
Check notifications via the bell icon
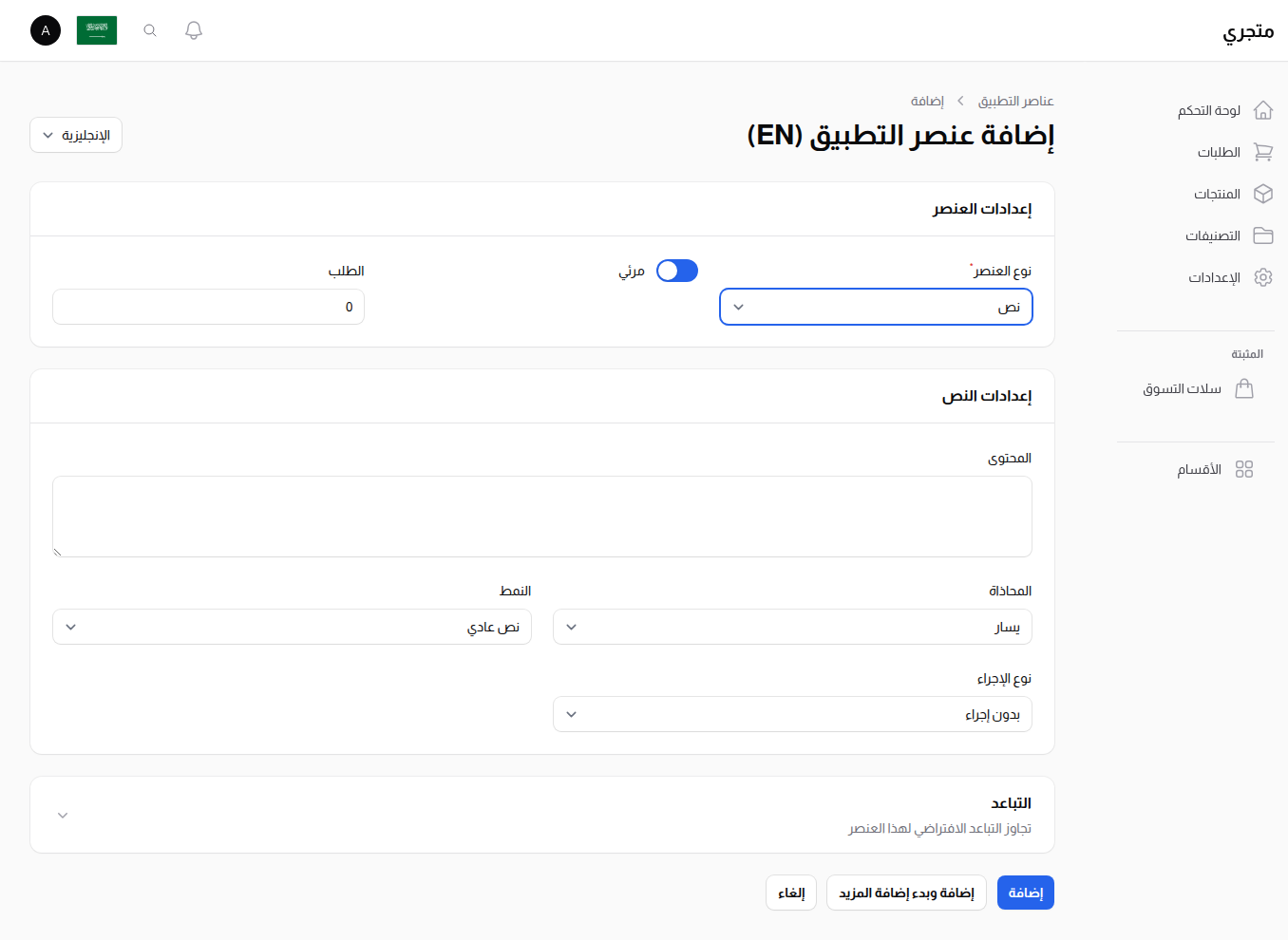pos(193,29)
